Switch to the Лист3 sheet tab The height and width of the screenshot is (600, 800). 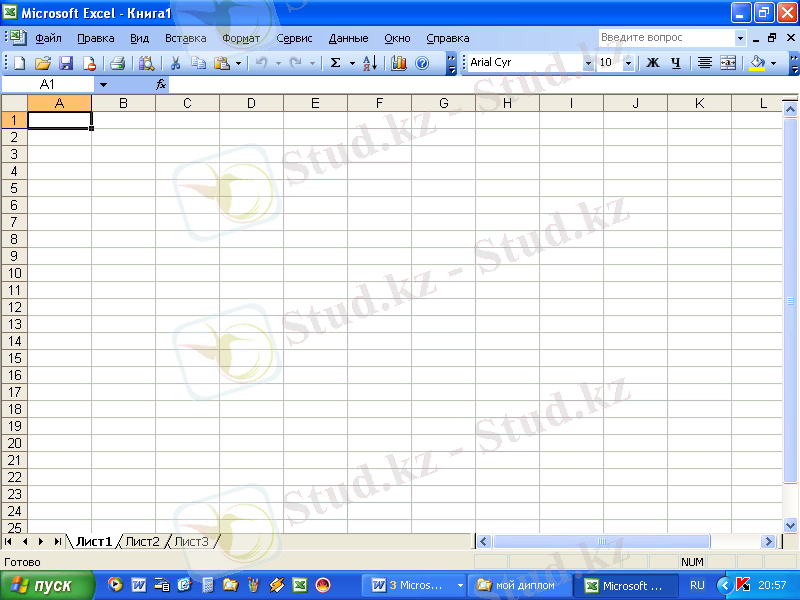click(191, 541)
